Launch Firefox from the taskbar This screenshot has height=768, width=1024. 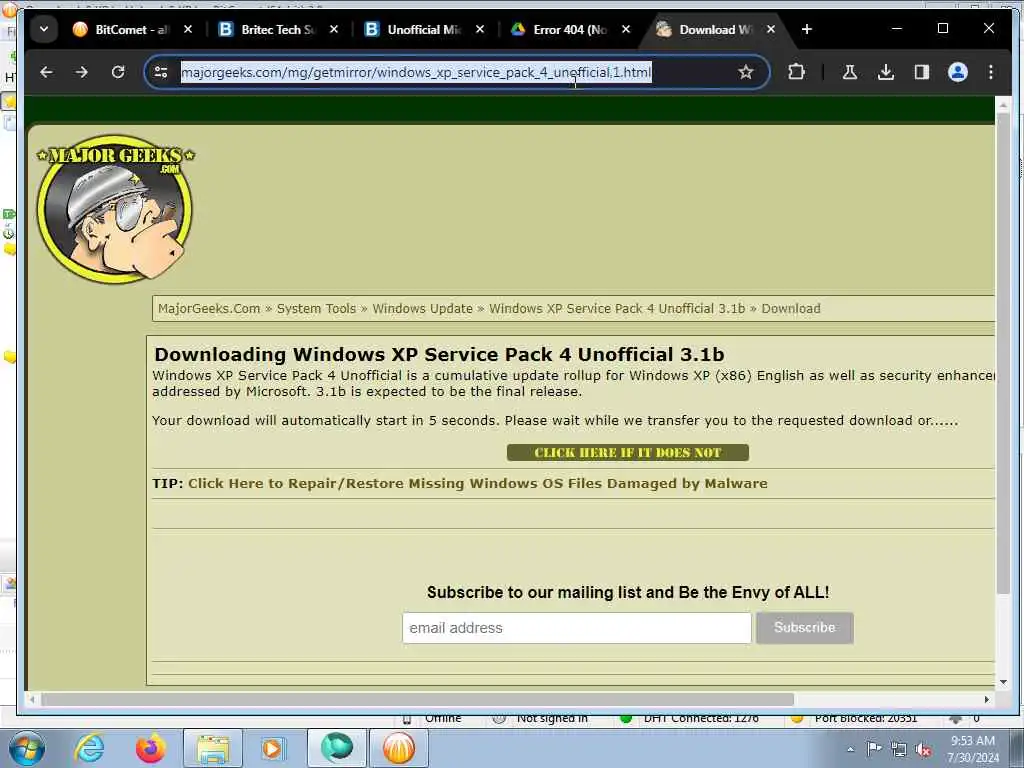(x=150, y=748)
